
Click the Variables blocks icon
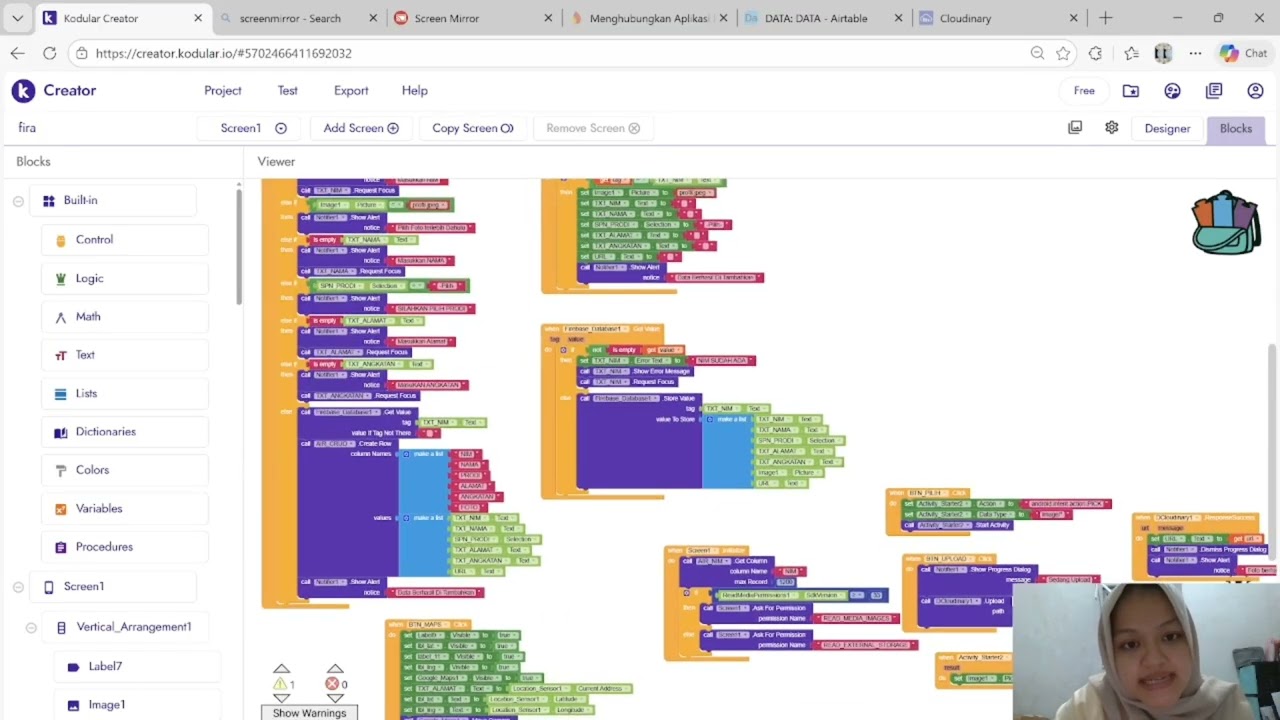tap(61, 509)
